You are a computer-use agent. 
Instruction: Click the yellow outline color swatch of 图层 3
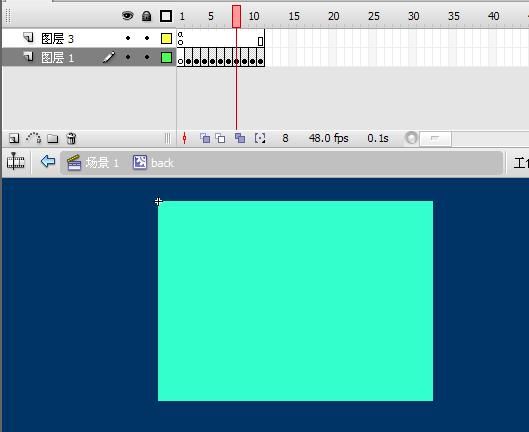click(166, 38)
